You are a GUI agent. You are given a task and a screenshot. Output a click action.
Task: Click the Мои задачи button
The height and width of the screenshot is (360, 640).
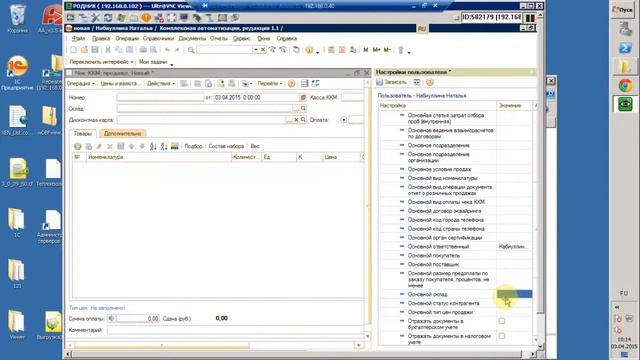(x=153, y=62)
